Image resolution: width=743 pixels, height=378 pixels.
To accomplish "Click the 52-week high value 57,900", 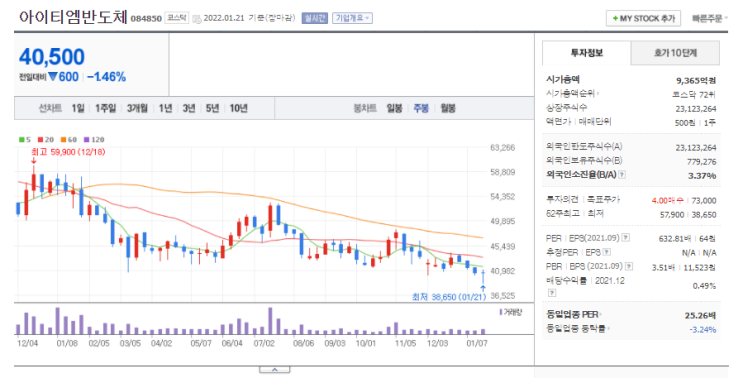I will (672, 215).
